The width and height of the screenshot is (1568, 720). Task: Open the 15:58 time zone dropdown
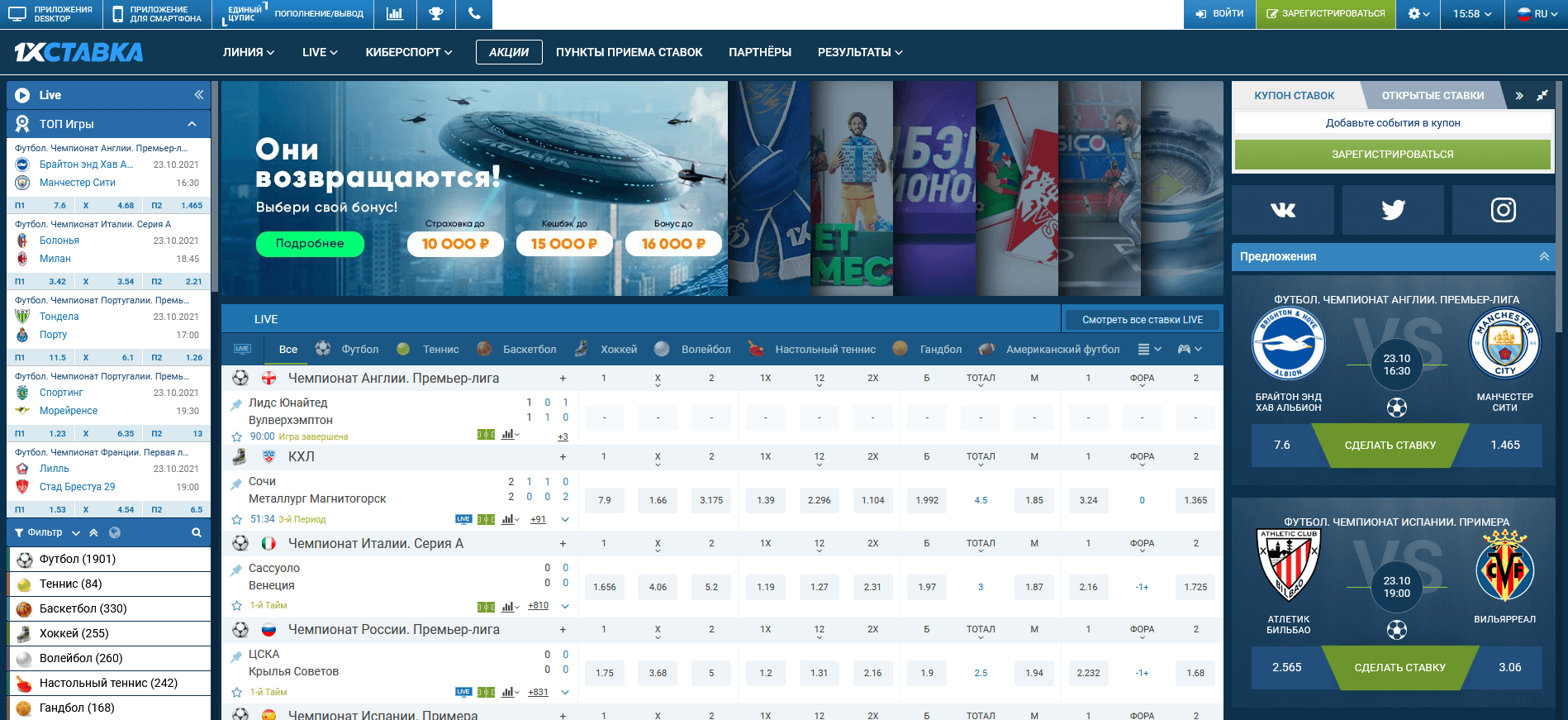click(1472, 14)
